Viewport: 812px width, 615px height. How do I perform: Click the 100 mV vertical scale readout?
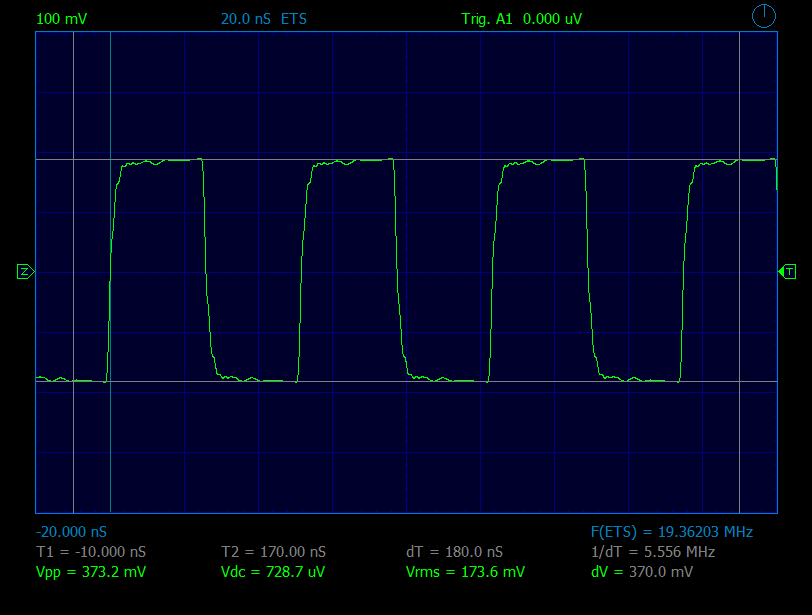pyautogui.click(x=62, y=19)
